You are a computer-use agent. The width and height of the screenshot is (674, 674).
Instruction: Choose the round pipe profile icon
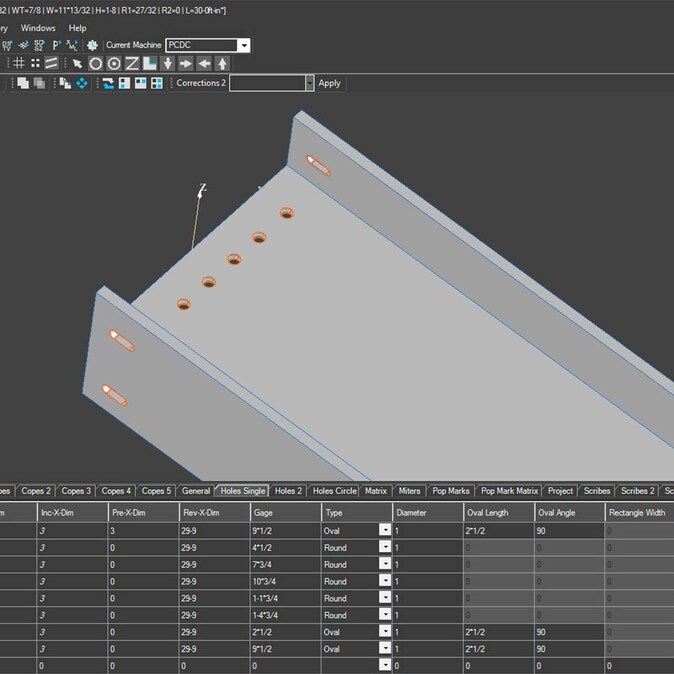[x=95, y=64]
